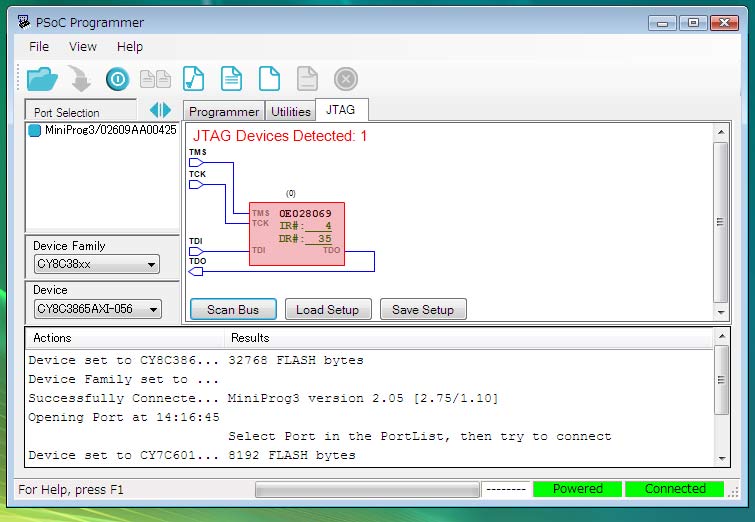Click the MiniProg3 port blue square icon
Image resolution: width=755 pixels, height=522 pixels.
[34, 130]
